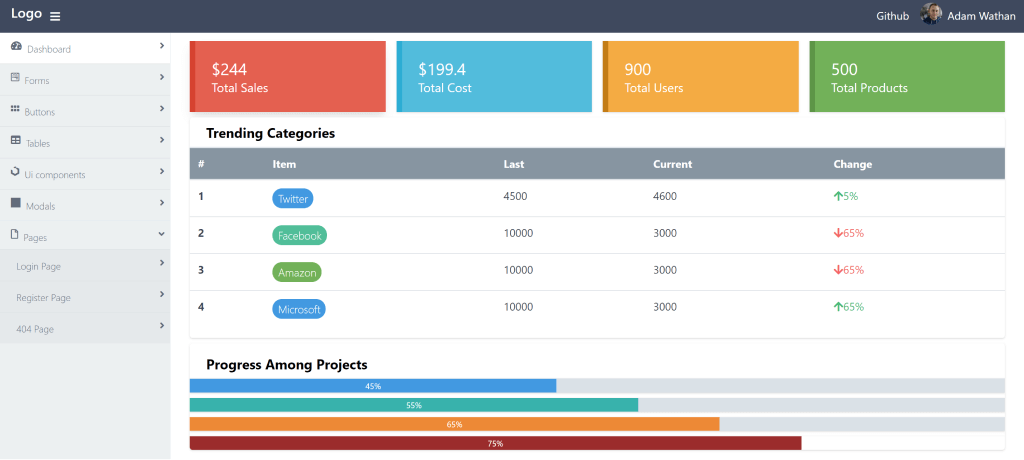Click the 4500 value in Twitter row

point(515,196)
